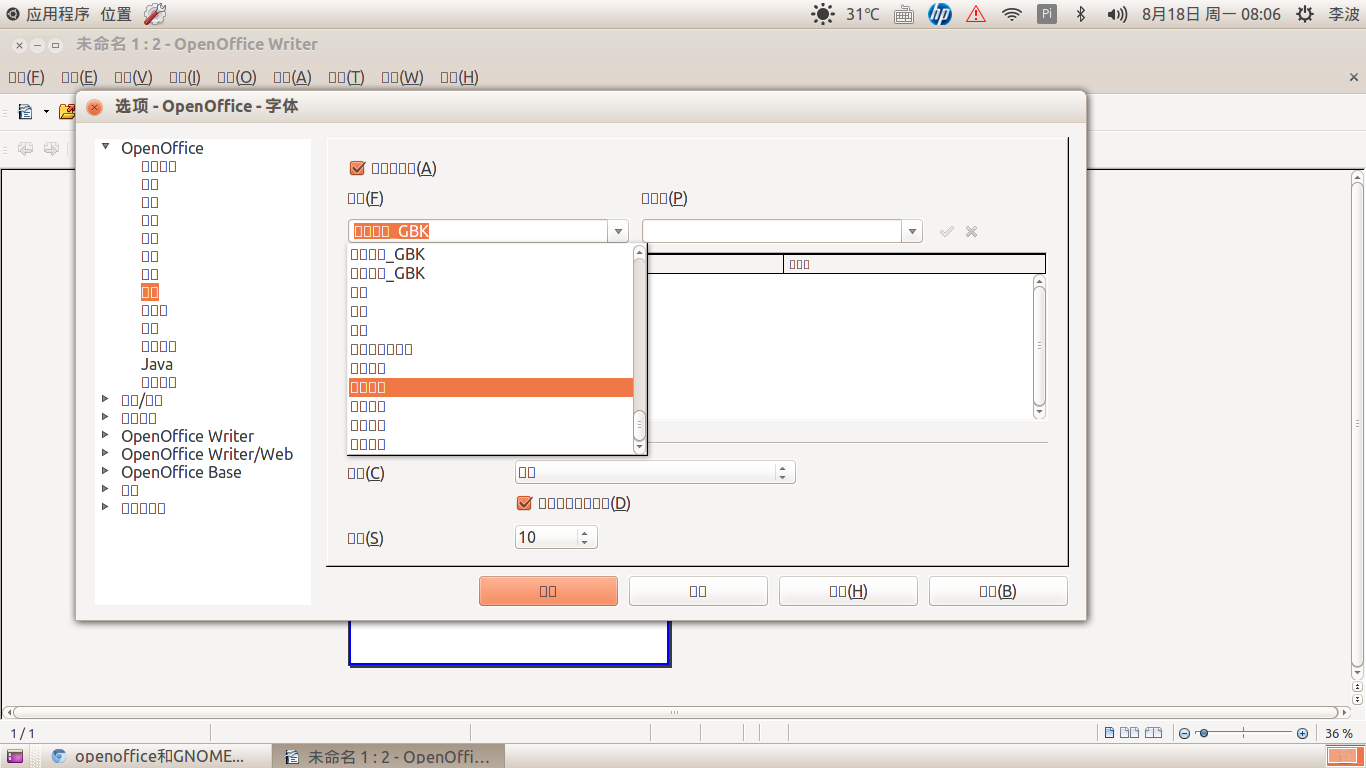The image size is (1366, 768).
Task: Select single-page view layout icon in status bar
Action: coord(1110,733)
